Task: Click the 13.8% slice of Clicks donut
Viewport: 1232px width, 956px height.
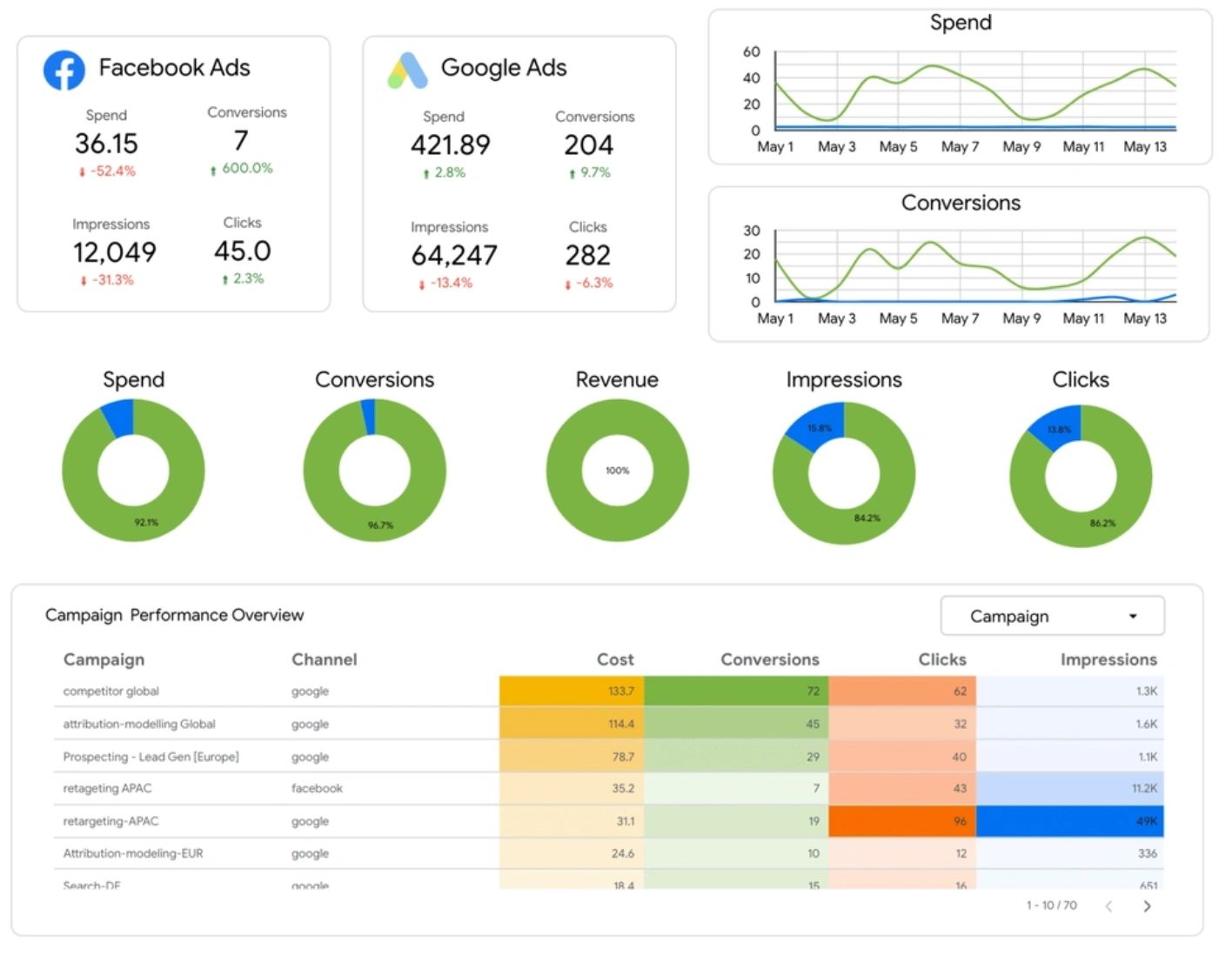Action: 1059,429
